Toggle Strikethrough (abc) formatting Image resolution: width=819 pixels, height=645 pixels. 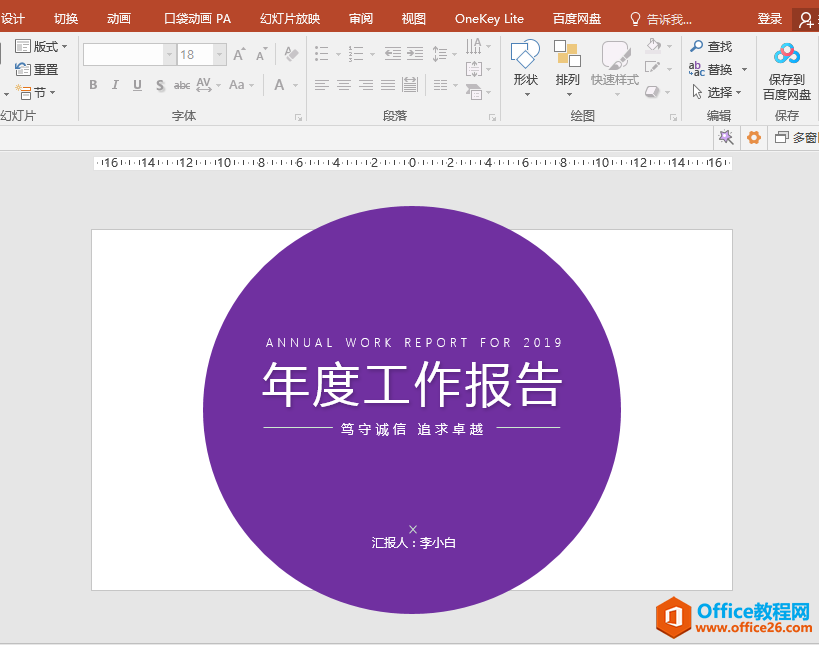click(182, 85)
